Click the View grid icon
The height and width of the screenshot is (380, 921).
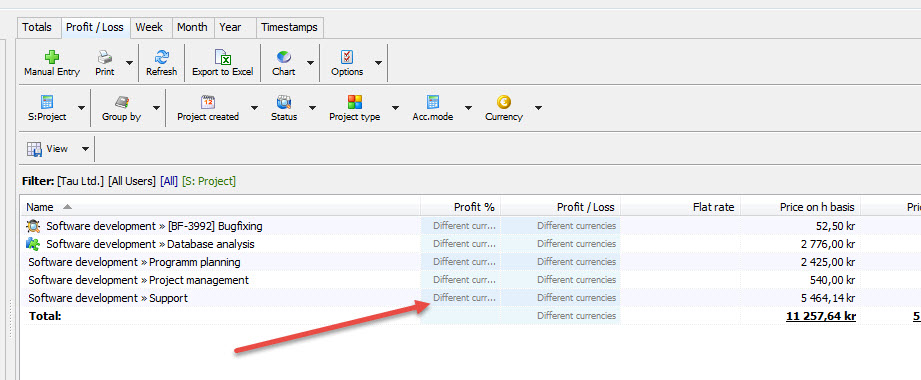34,149
